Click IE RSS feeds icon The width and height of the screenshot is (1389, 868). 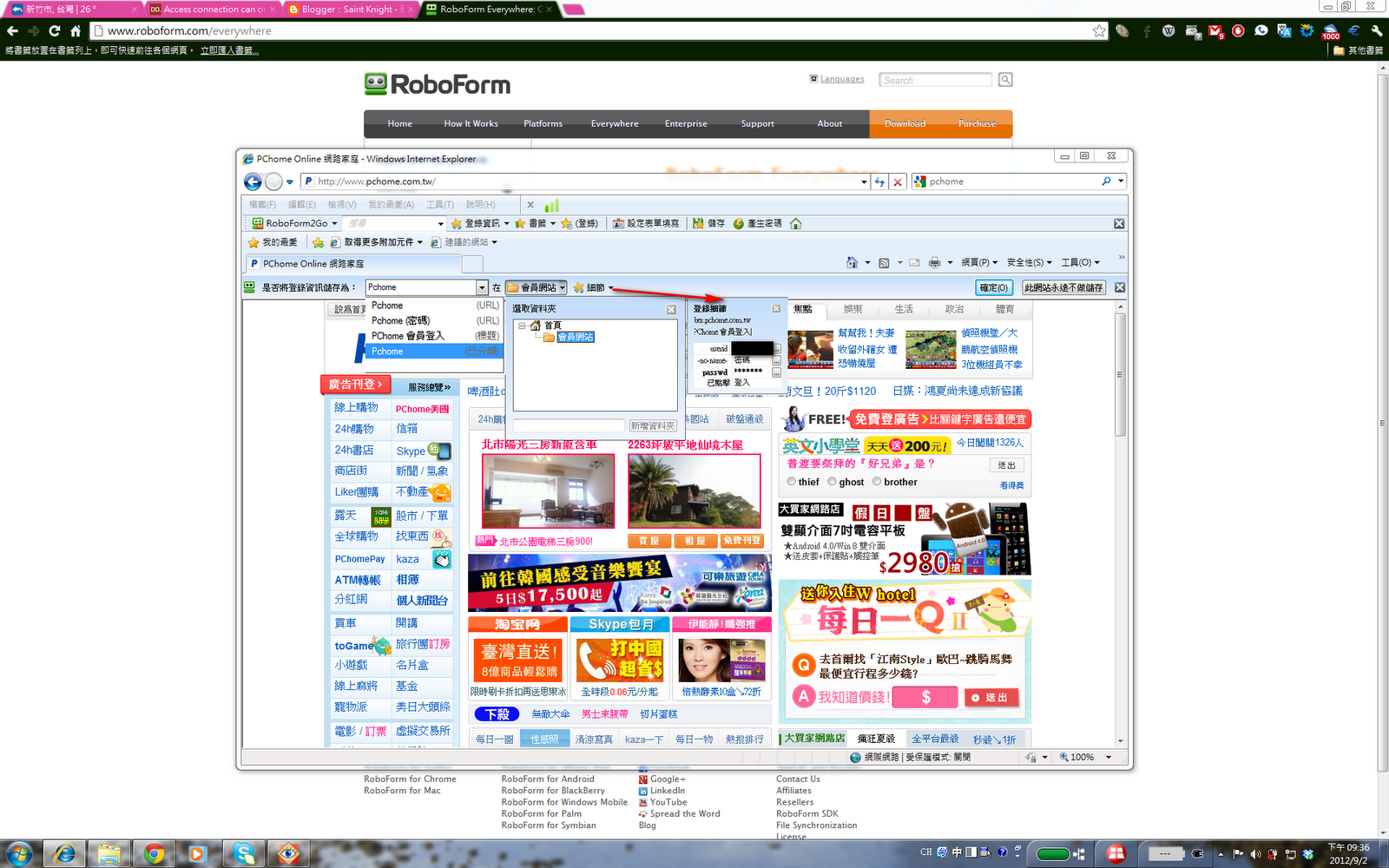(x=884, y=262)
